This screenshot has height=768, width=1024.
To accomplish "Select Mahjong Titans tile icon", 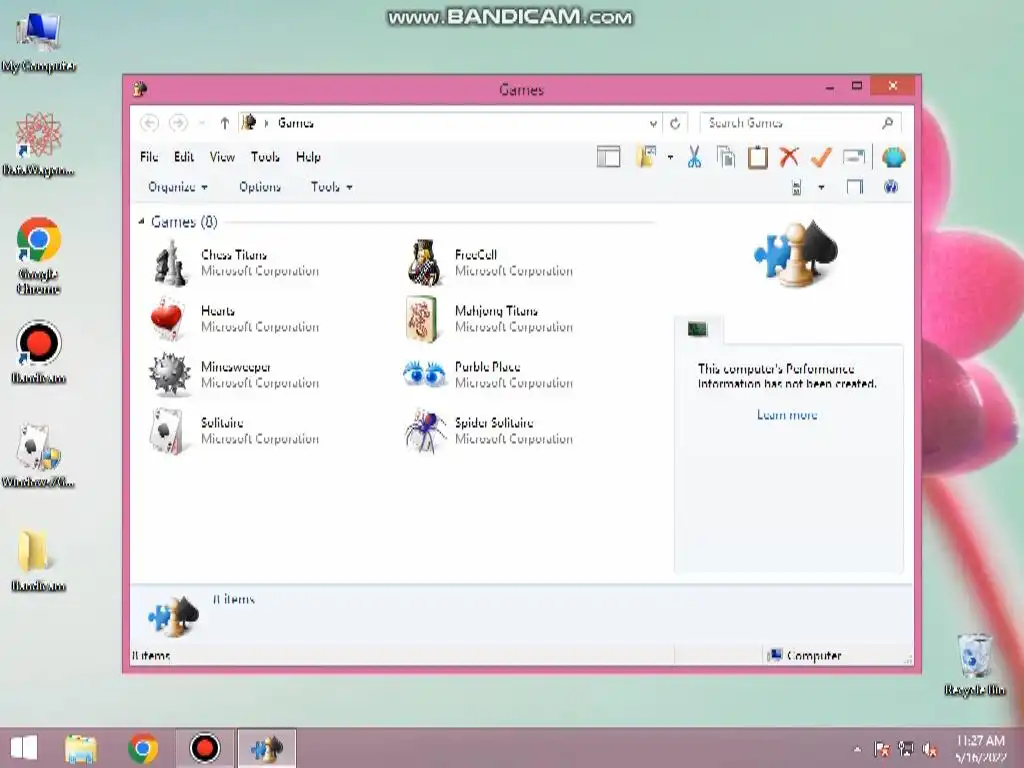I will tap(421, 319).
